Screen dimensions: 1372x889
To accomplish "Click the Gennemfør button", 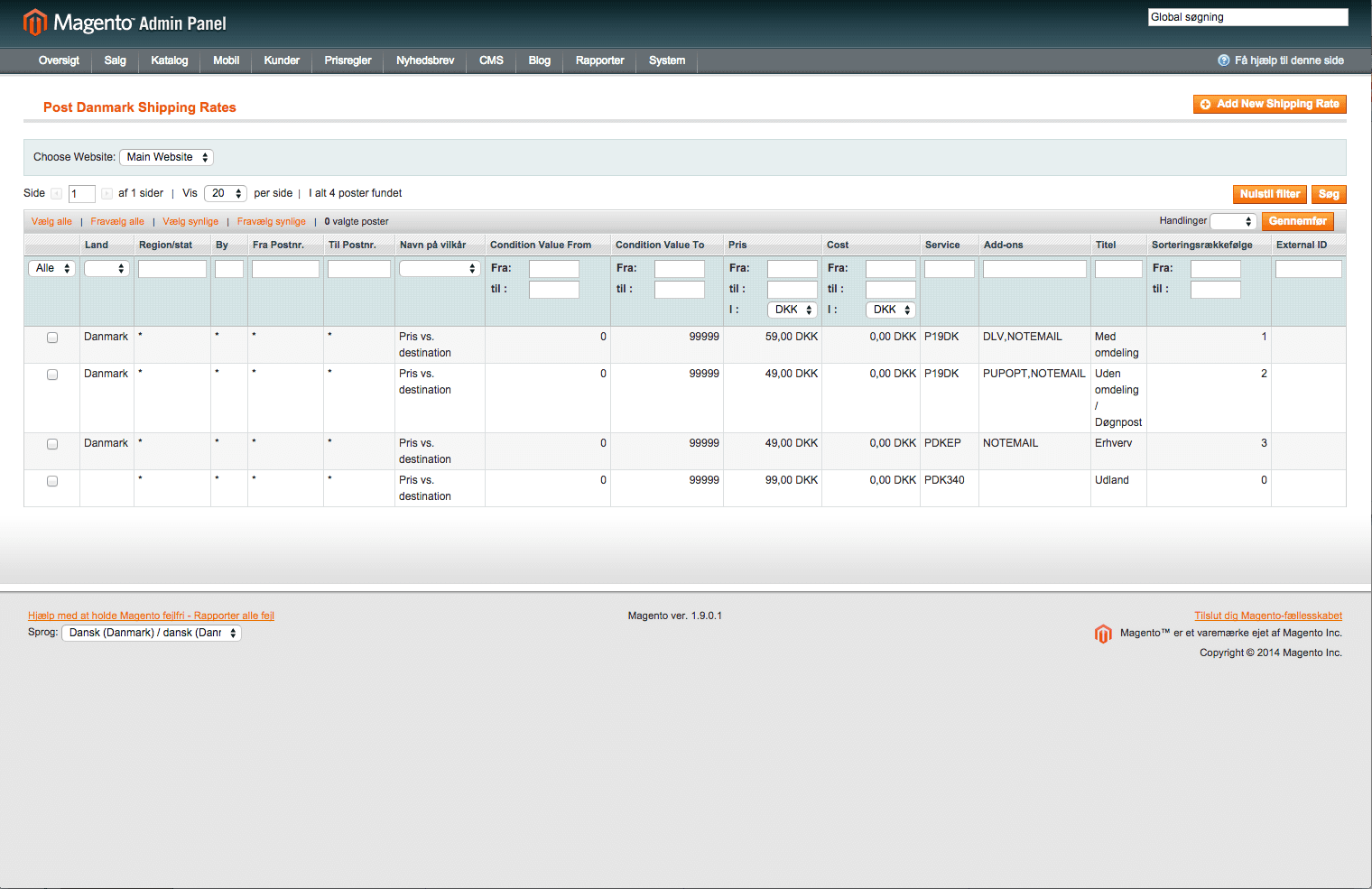I will point(1297,221).
